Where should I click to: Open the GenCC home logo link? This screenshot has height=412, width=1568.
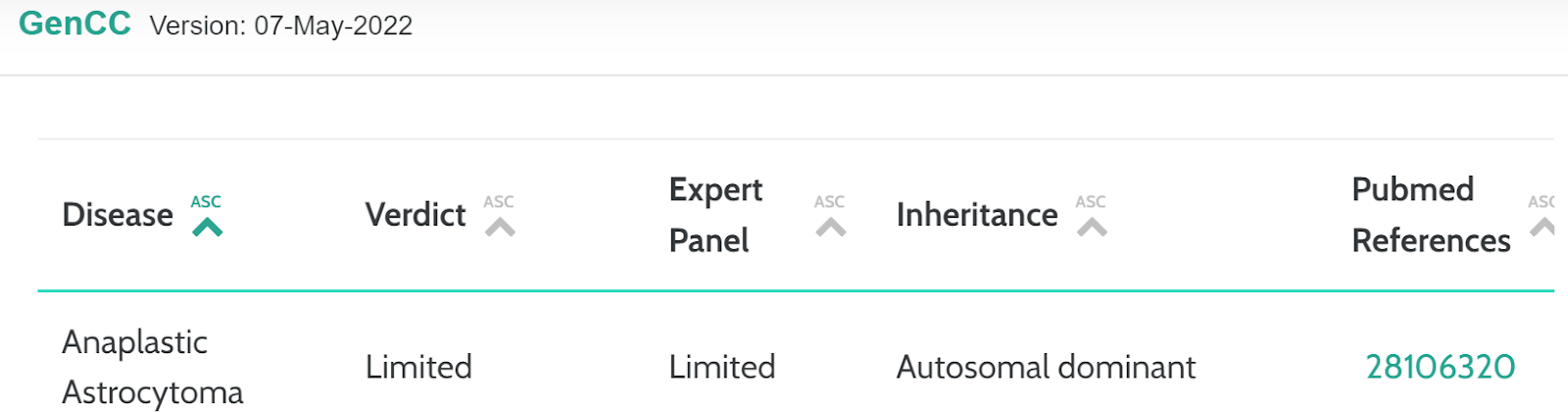74,24
